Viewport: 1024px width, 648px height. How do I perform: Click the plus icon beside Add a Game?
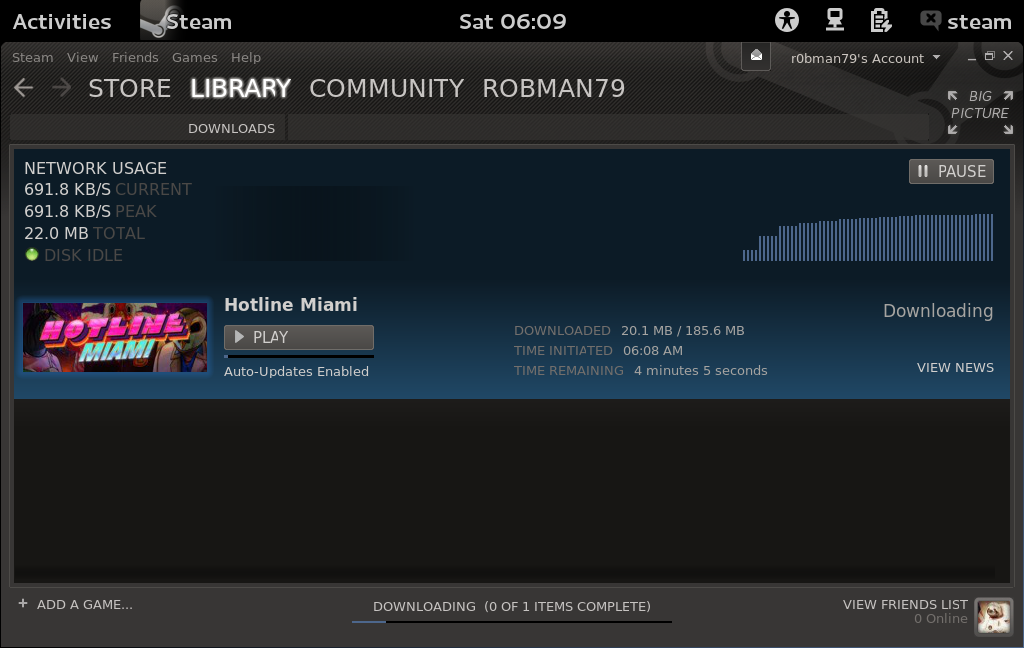[23, 604]
